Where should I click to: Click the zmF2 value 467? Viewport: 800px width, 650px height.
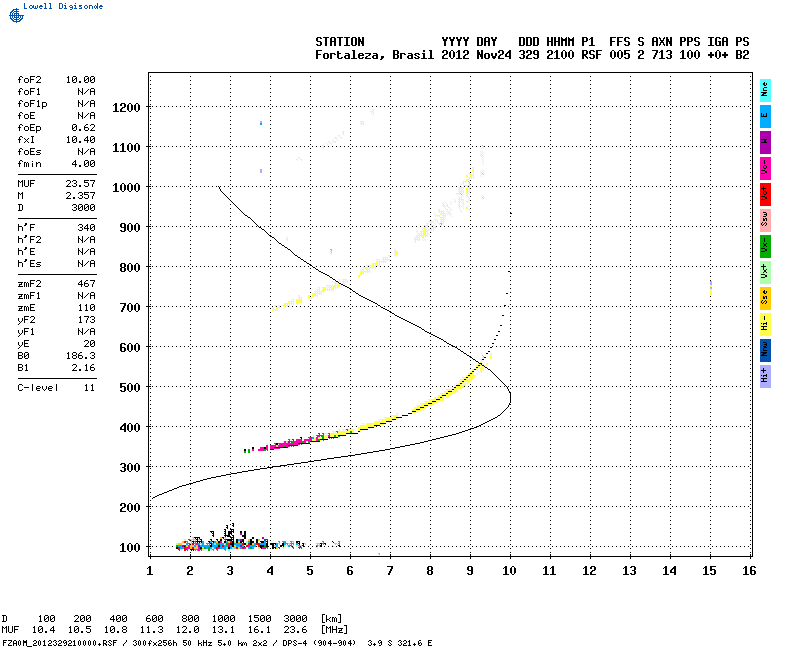tap(86, 284)
